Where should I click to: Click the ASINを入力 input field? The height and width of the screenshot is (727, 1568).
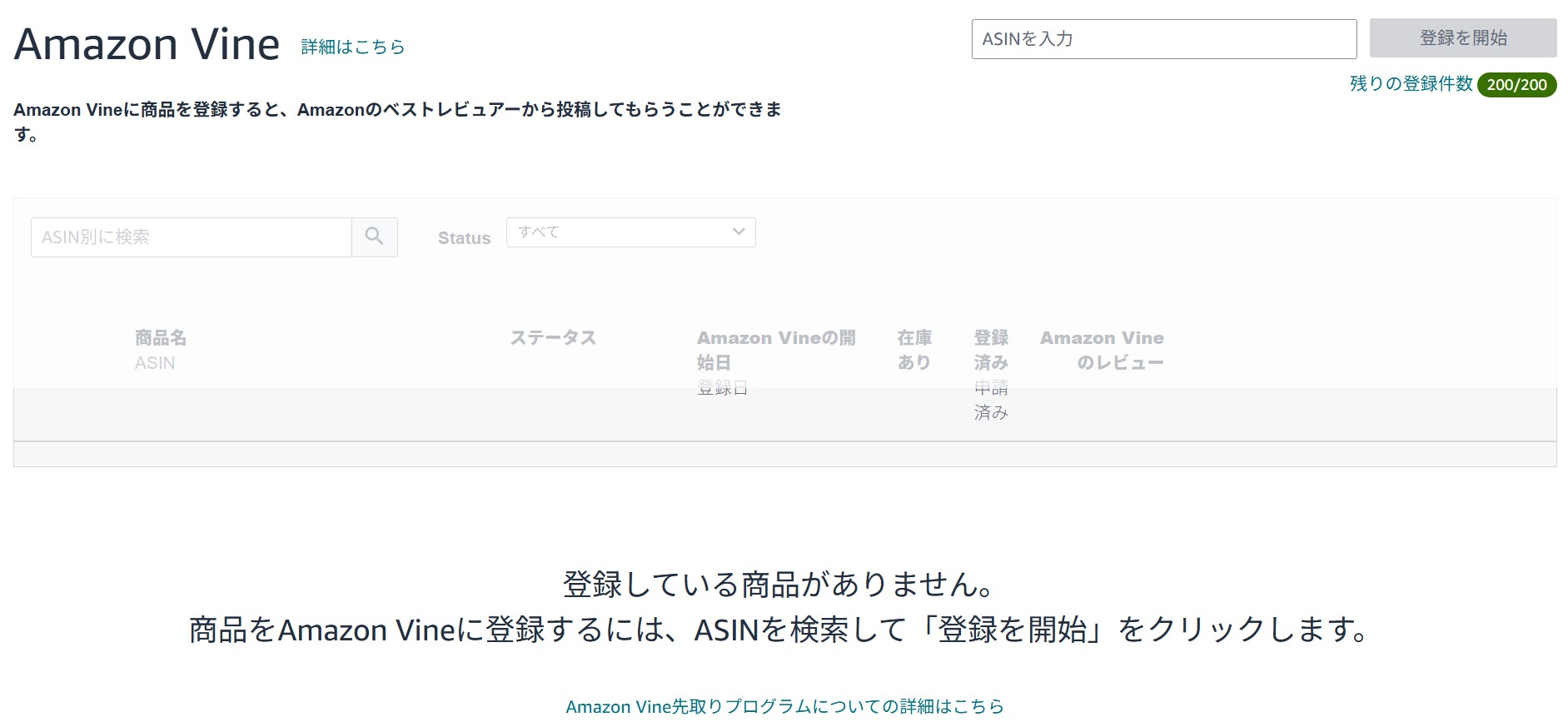pyautogui.click(x=1164, y=39)
